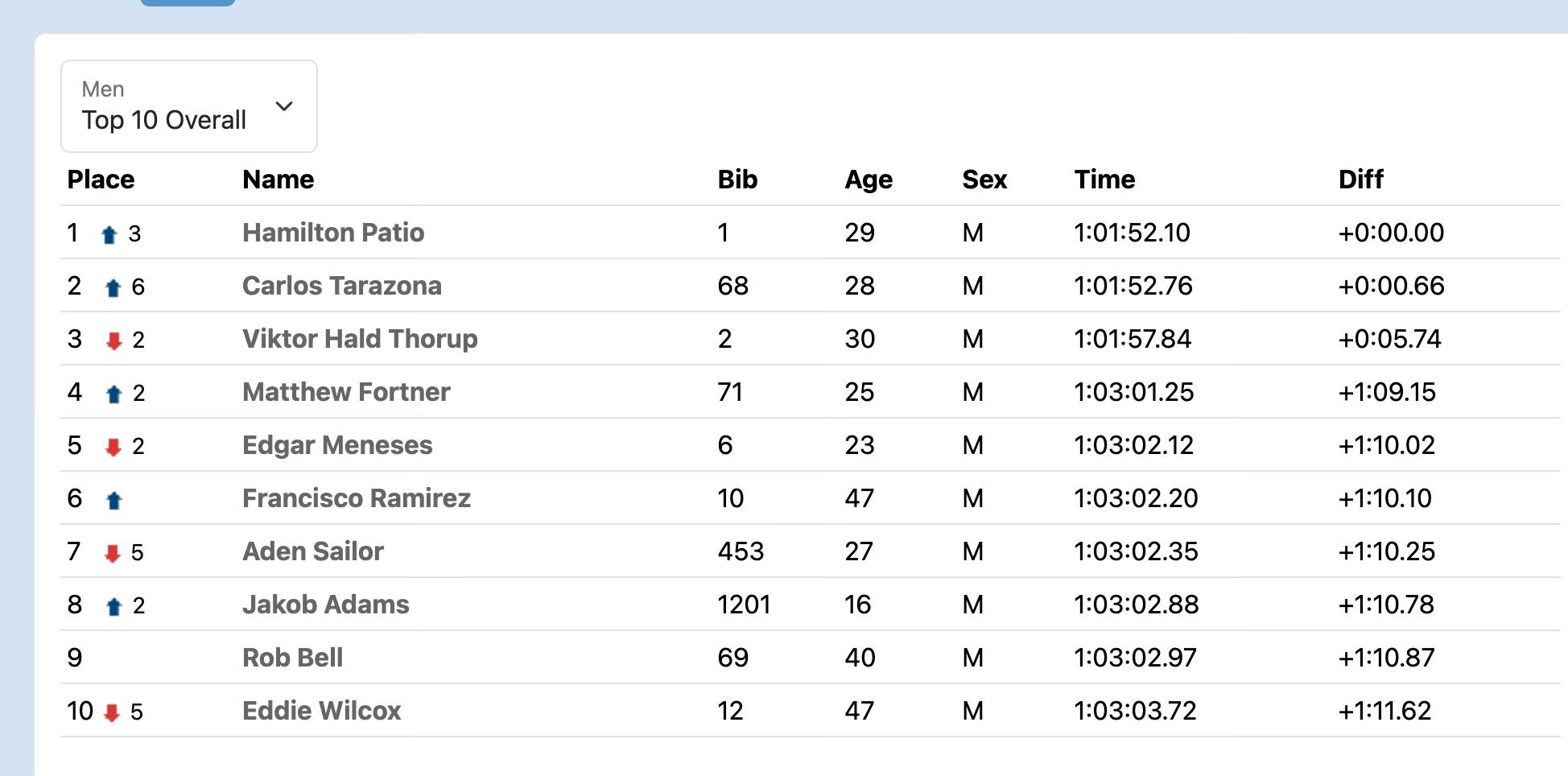This screenshot has height=776, width=1568.
Task: Click the red down arrow in Aden Sailor's row
Action: click(113, 553)
